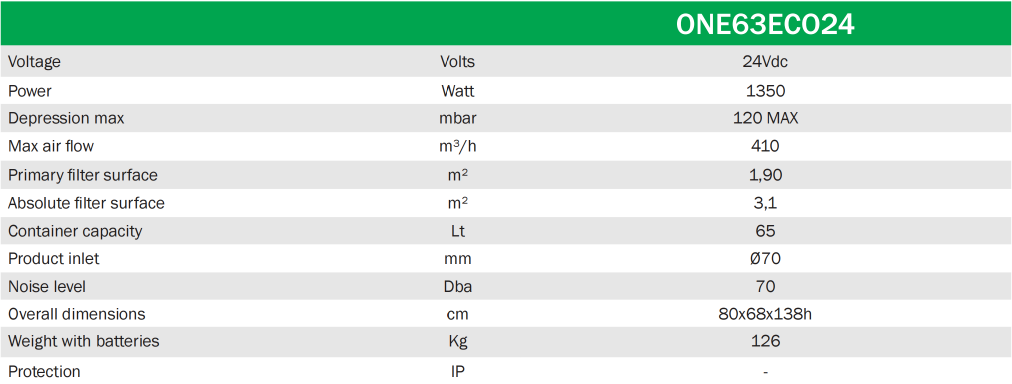Select the Max air flow label
Screen dimensions: 1012x384
51,146
